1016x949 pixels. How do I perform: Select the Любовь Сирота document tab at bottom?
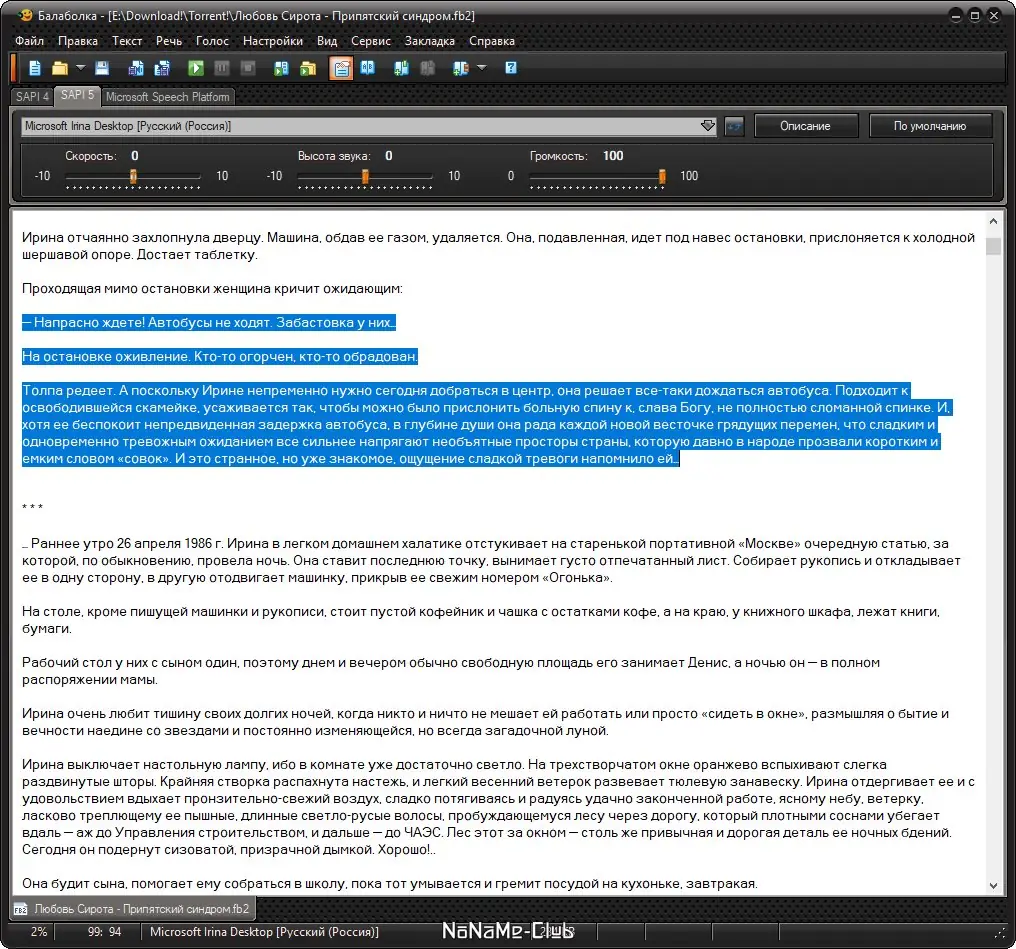(x=133, y=909)
